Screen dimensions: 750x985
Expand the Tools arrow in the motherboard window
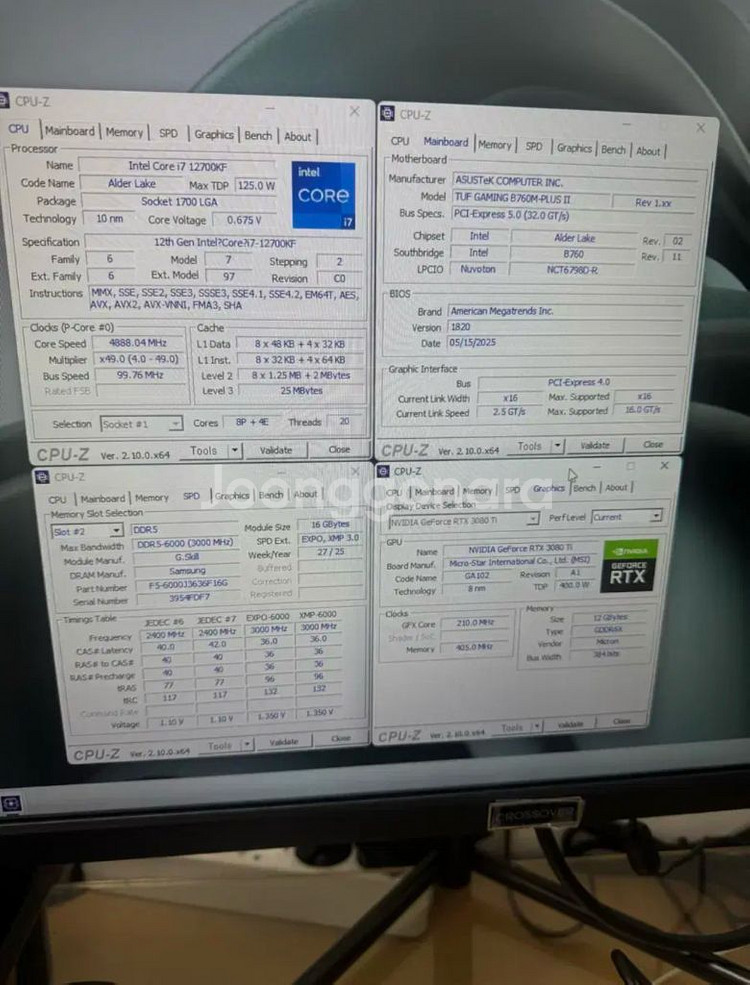[x=557, y=445]
